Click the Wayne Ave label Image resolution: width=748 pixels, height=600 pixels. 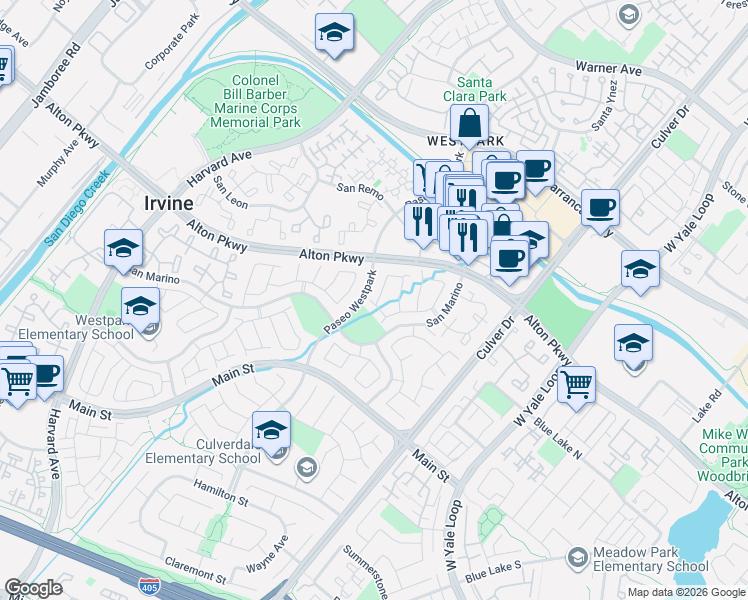(267, 554)
